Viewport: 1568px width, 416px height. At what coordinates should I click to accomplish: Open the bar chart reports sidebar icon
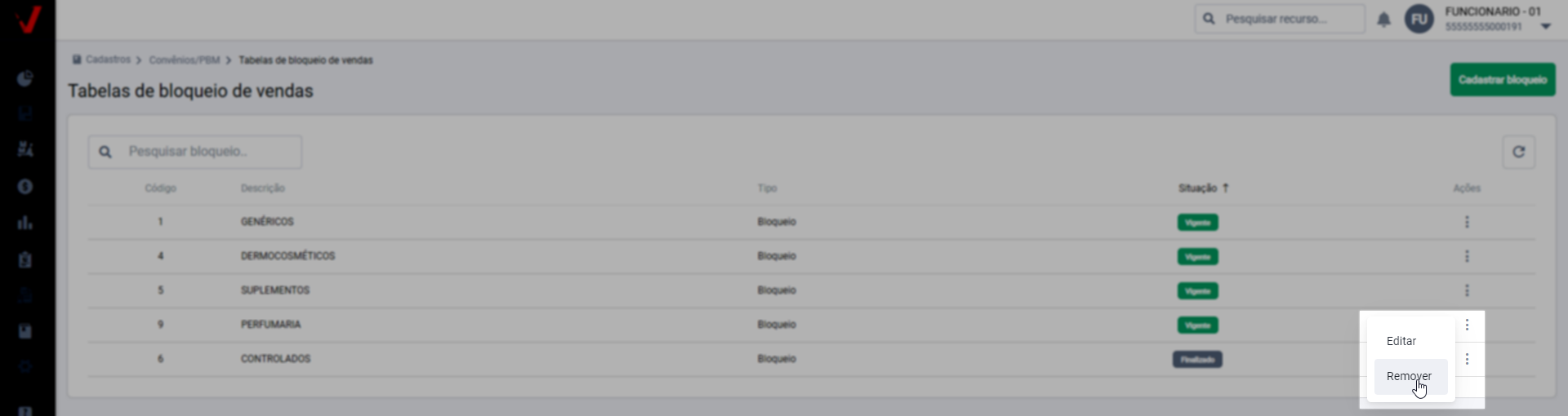[25, 223]
